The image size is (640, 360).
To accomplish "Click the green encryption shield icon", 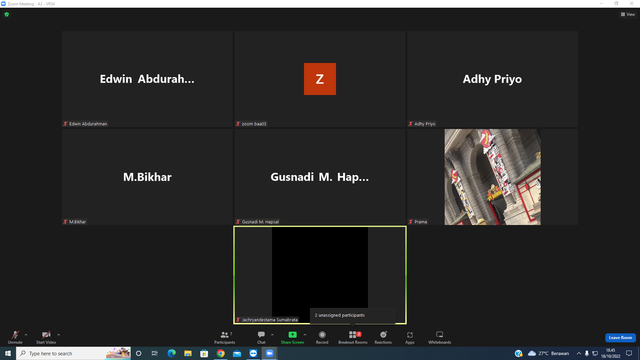I will (7, 14).
